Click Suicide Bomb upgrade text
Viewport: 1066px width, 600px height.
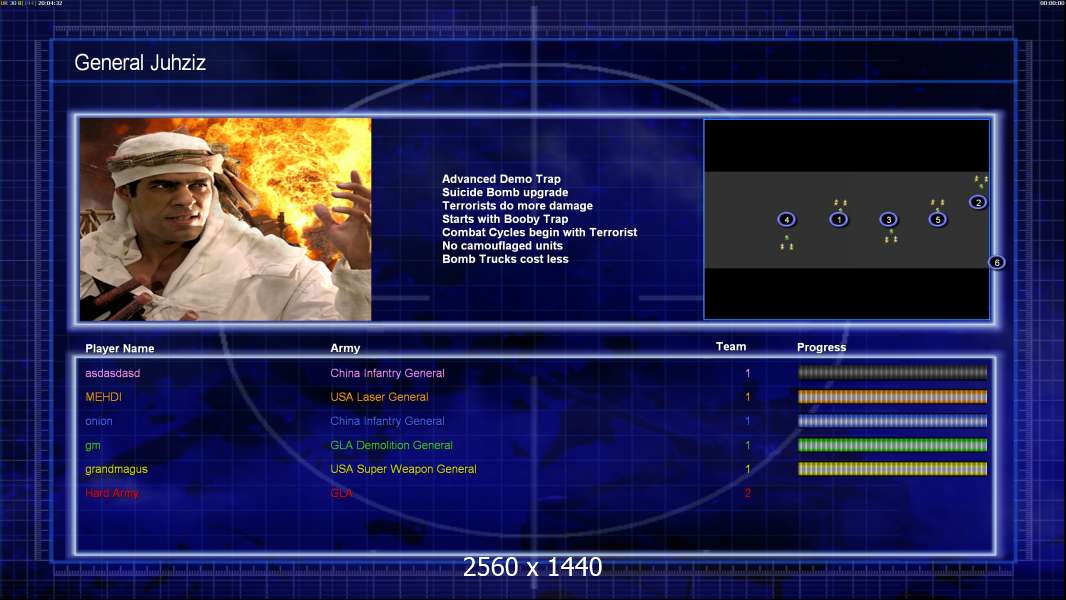pos(505,192)
